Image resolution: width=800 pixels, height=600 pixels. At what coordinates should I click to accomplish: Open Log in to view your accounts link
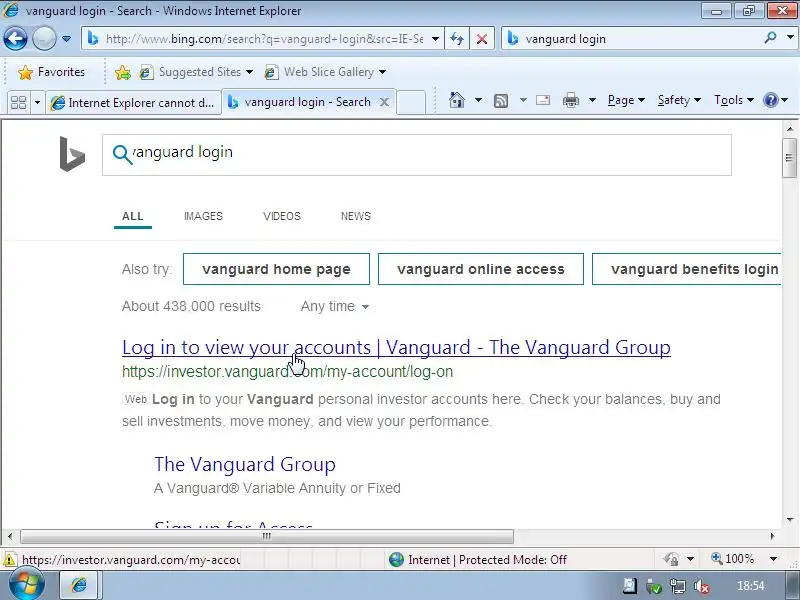point(396,347)
